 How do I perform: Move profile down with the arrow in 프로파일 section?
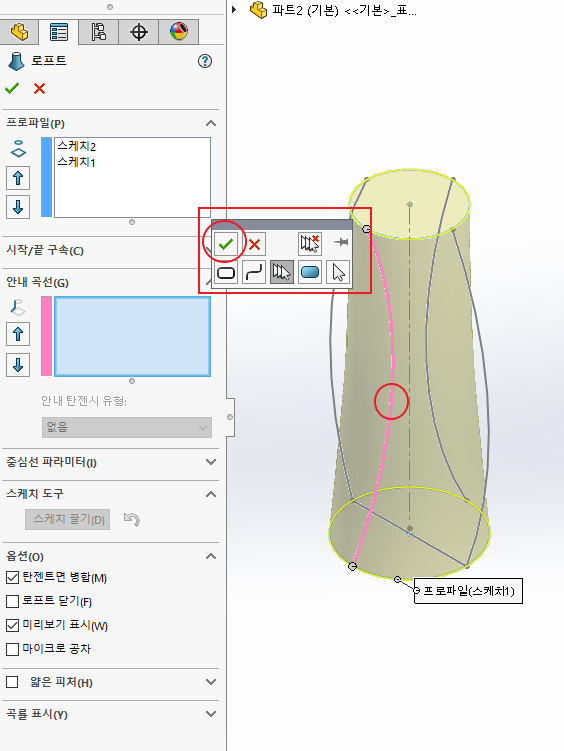coord(18,207)
